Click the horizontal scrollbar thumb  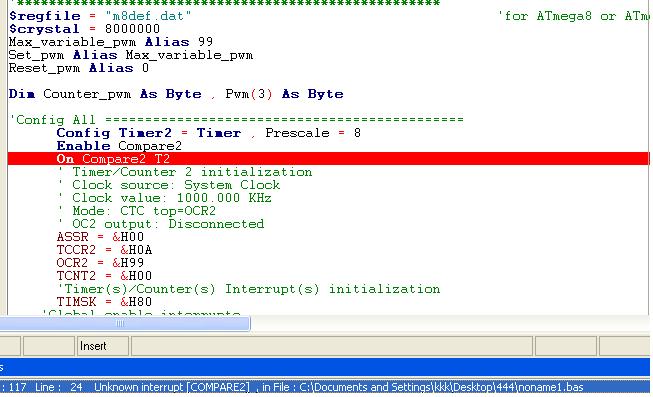pyautogui.click(x=125, y=323)
